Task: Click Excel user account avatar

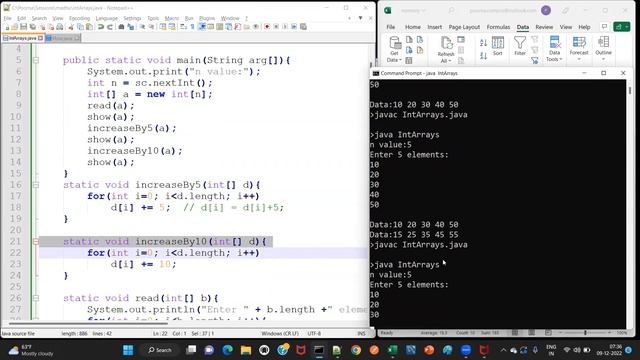Action: pos(546,10)
